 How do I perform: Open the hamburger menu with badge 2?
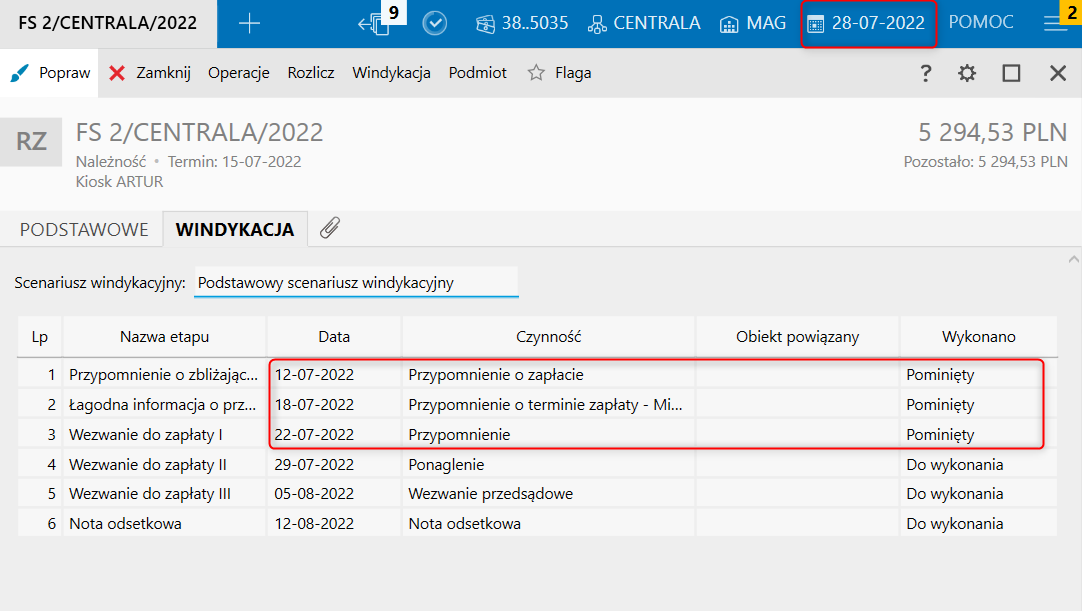tap(1058, 22)
